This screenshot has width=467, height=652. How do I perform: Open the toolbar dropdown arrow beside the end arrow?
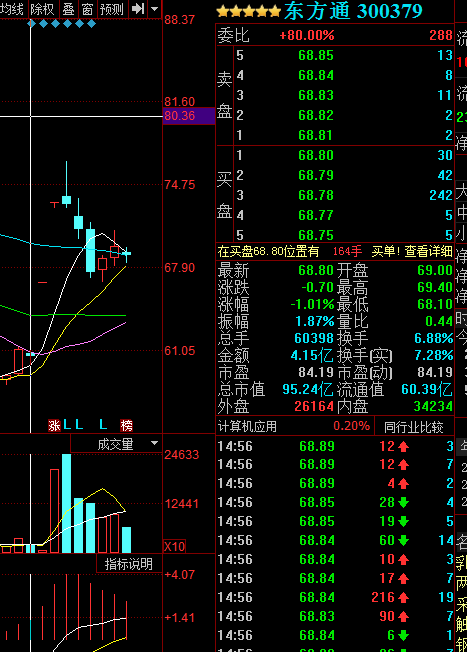[x=154, y=8]
